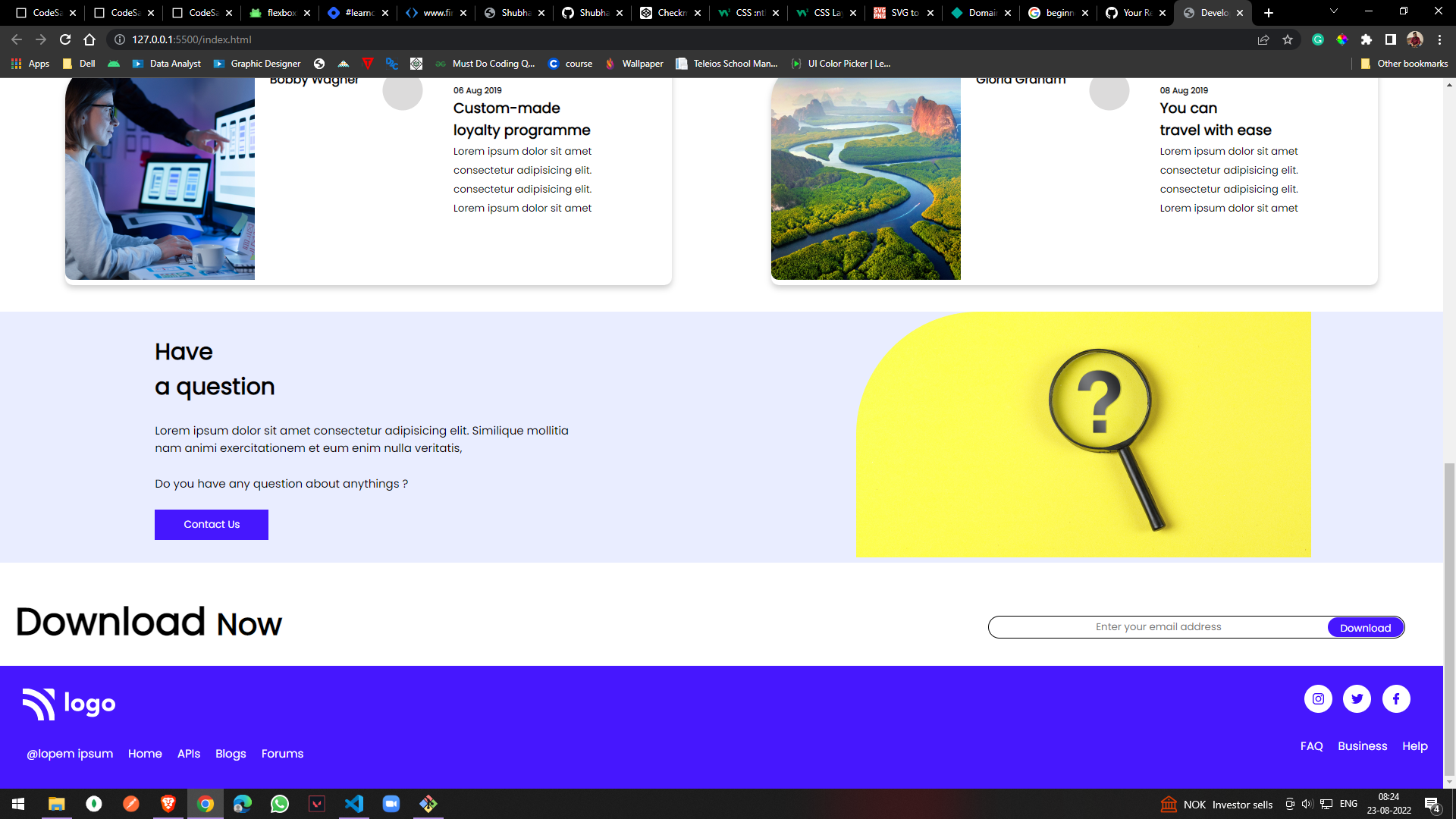Click the Instagram icon in footer
The image size is (1456, 819).
1319,699
